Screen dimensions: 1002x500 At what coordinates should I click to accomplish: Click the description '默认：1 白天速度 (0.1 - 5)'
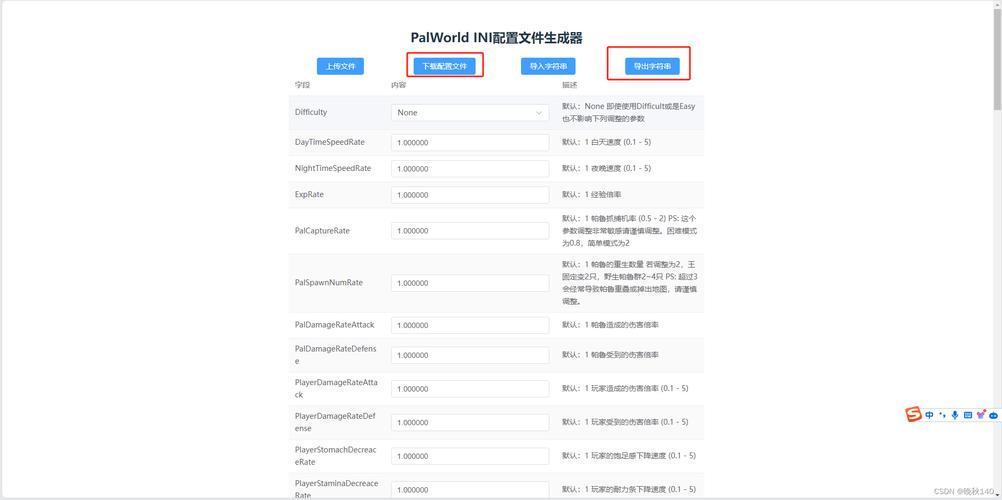pos(606,142)
